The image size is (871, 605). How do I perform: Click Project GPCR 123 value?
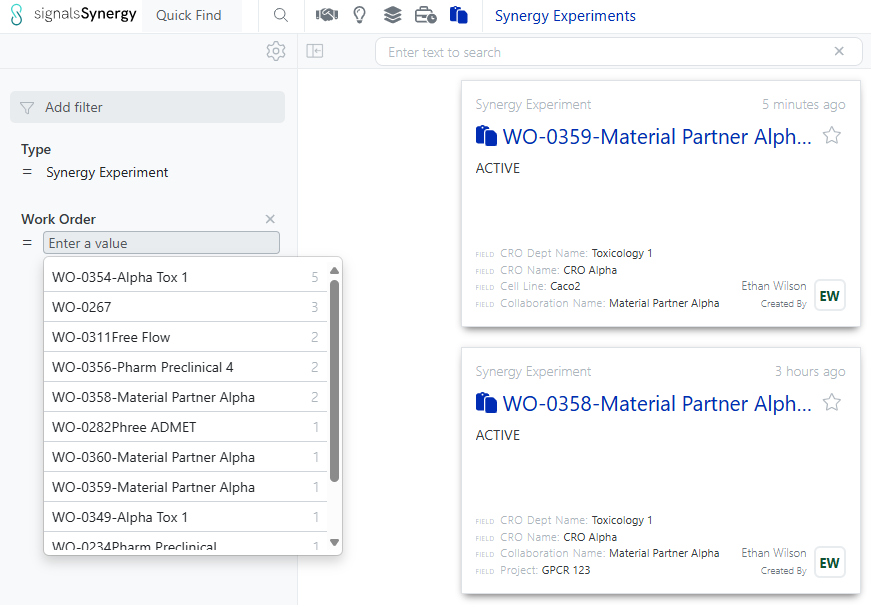(565, 570)
